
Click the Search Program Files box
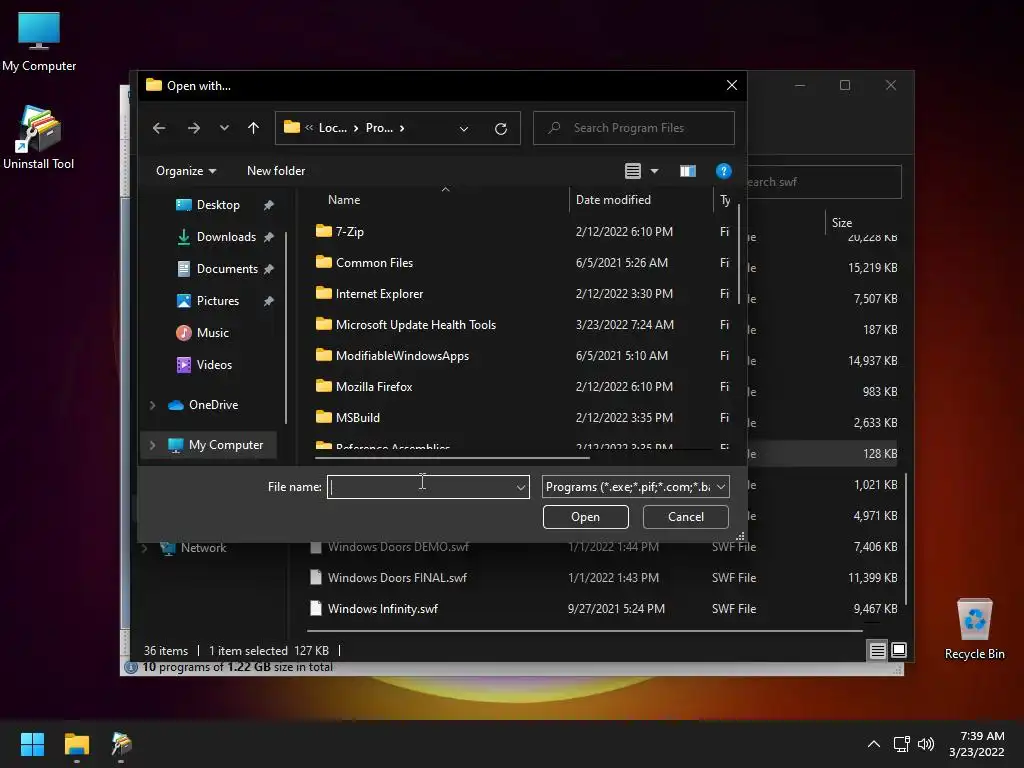[x=633, y=128]
